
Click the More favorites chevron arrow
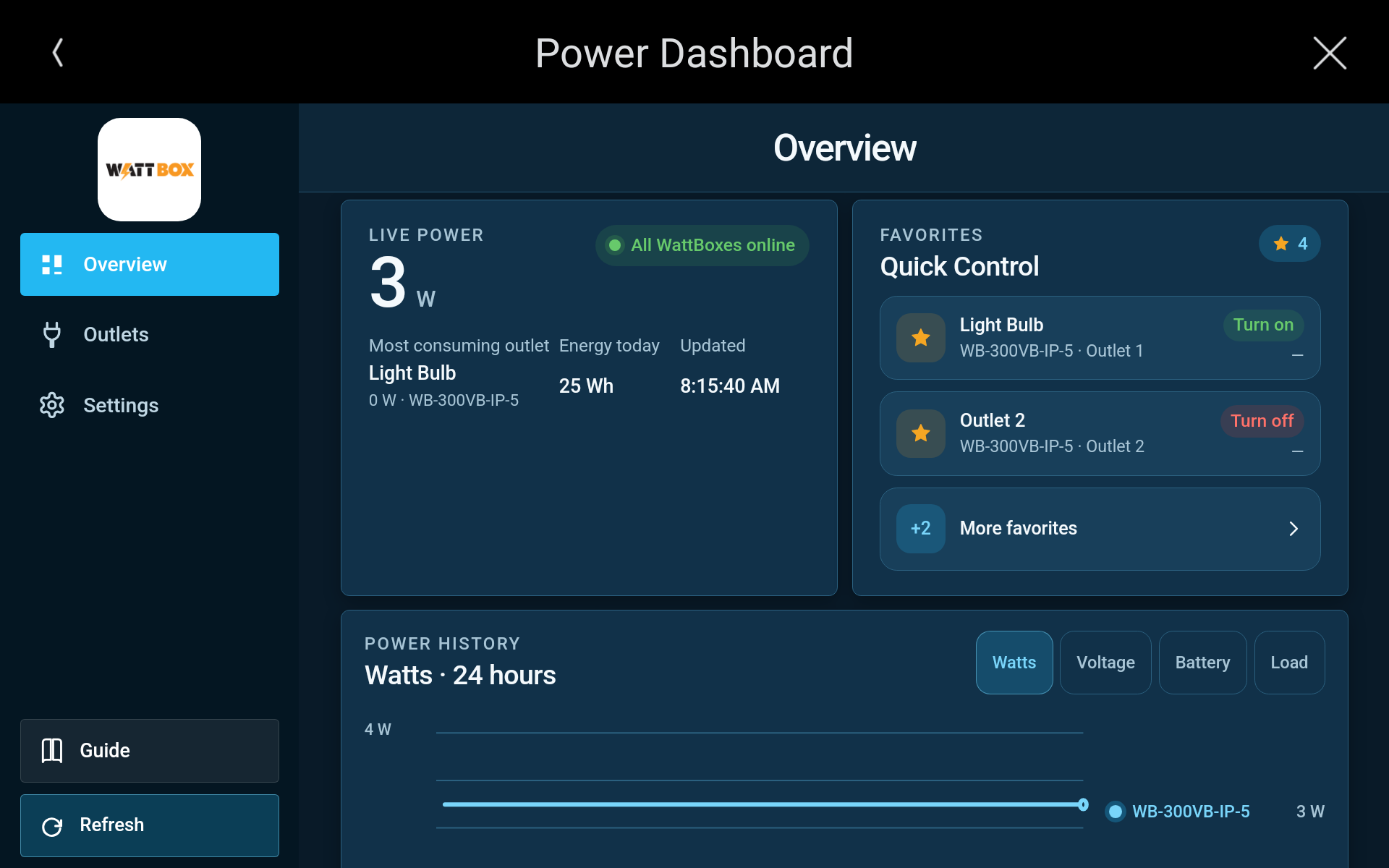click(1294, 529)
